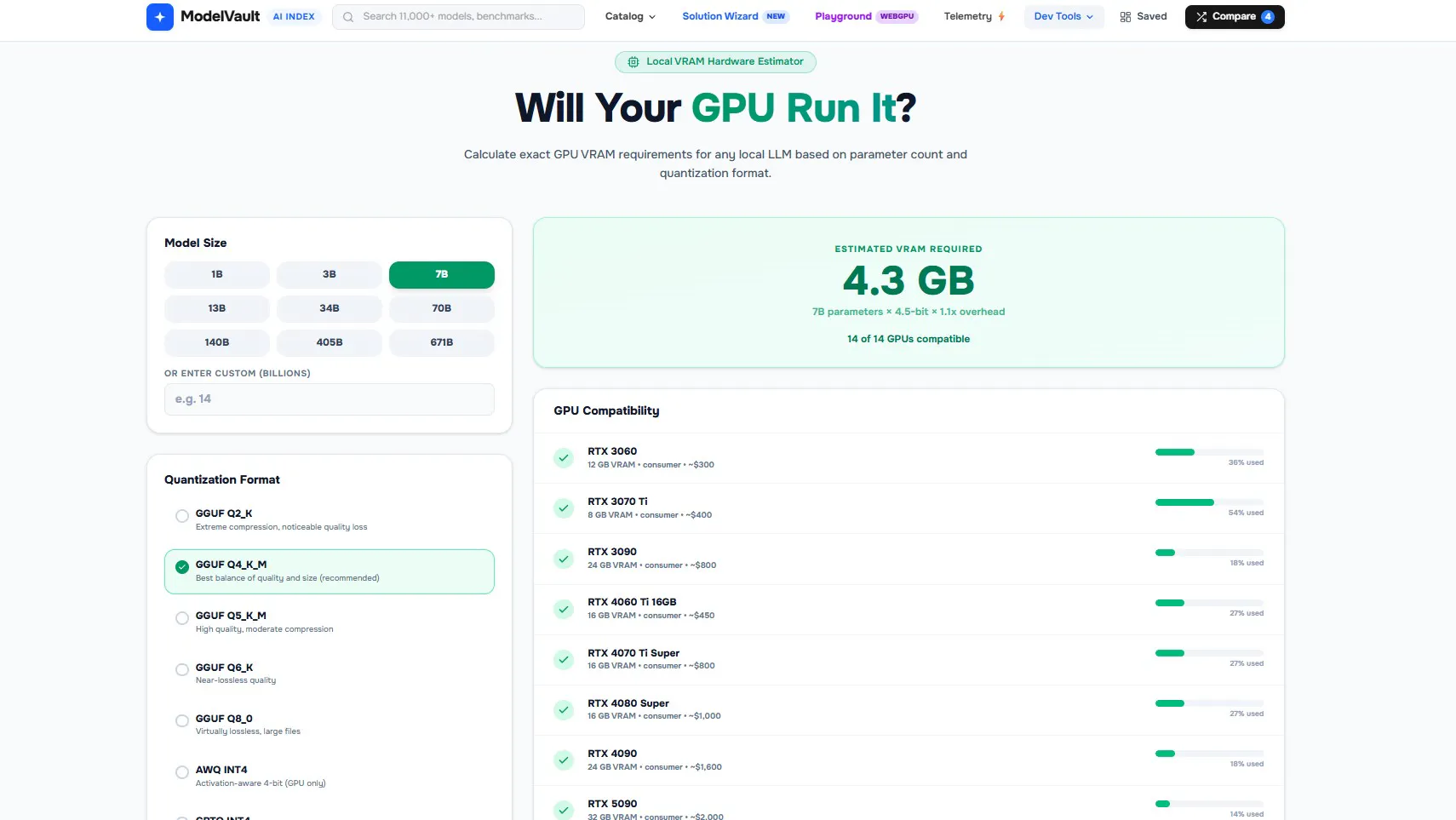Click the check icon for RTX 4060 Ti 16GB

[x=564, y=609]
